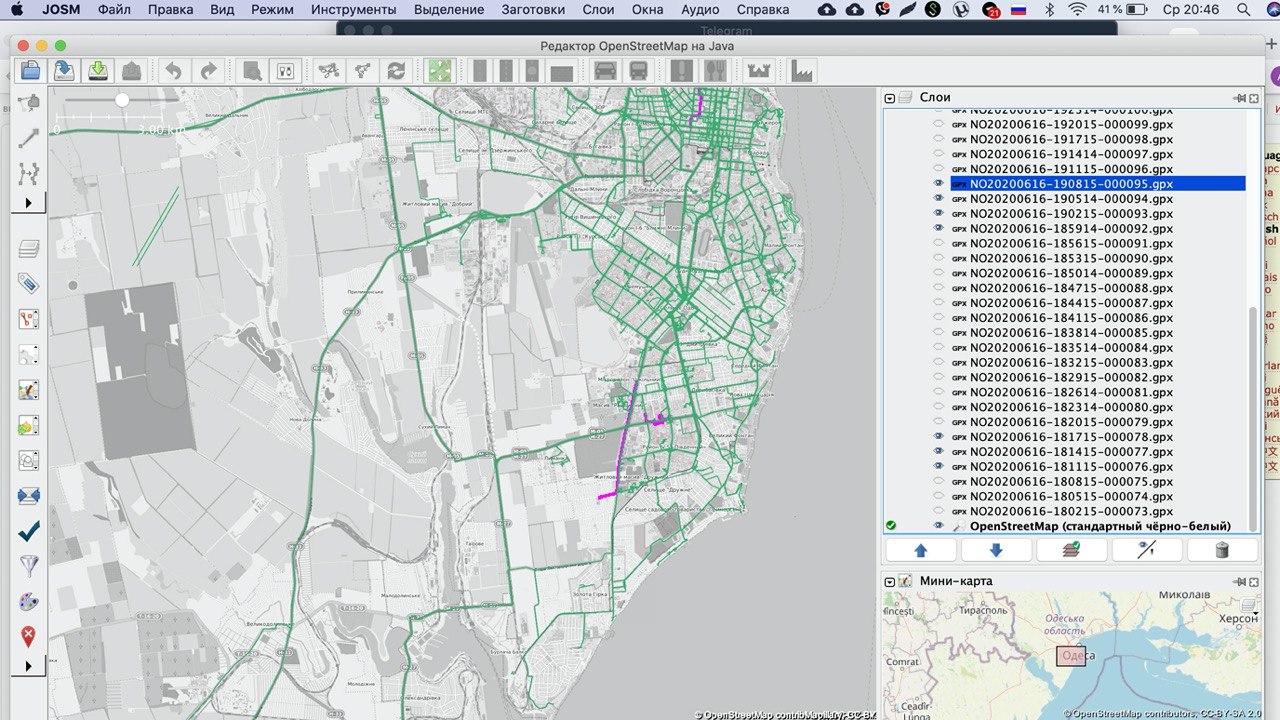Hide layer NO20200616-185914-000092.gpx with eye icon
This screenshot has height=720, width=1280.
click(x=938, y=228)
